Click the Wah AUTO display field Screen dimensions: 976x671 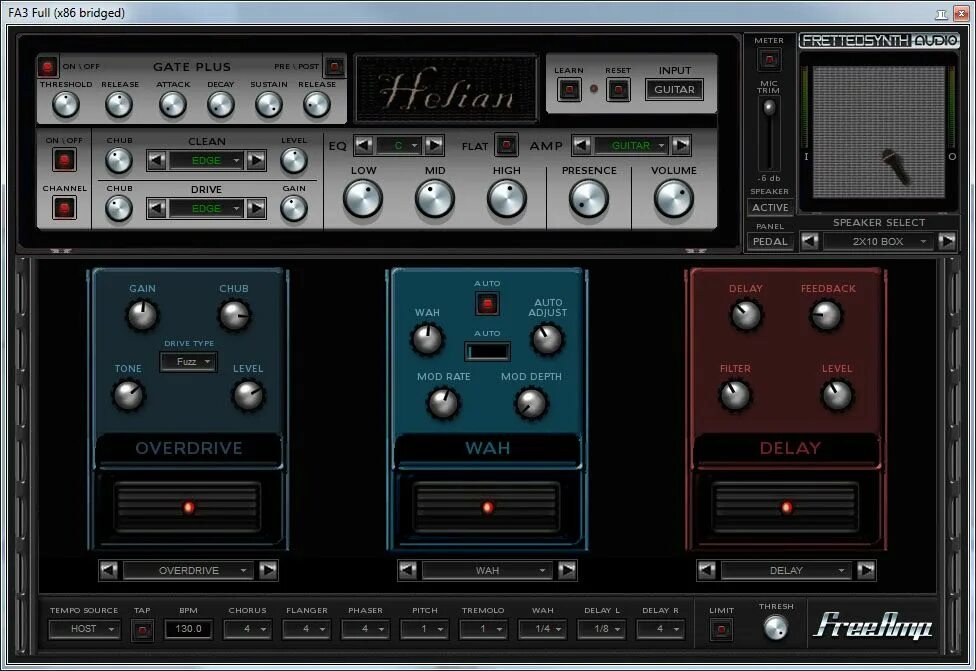(x=487, y=352)
